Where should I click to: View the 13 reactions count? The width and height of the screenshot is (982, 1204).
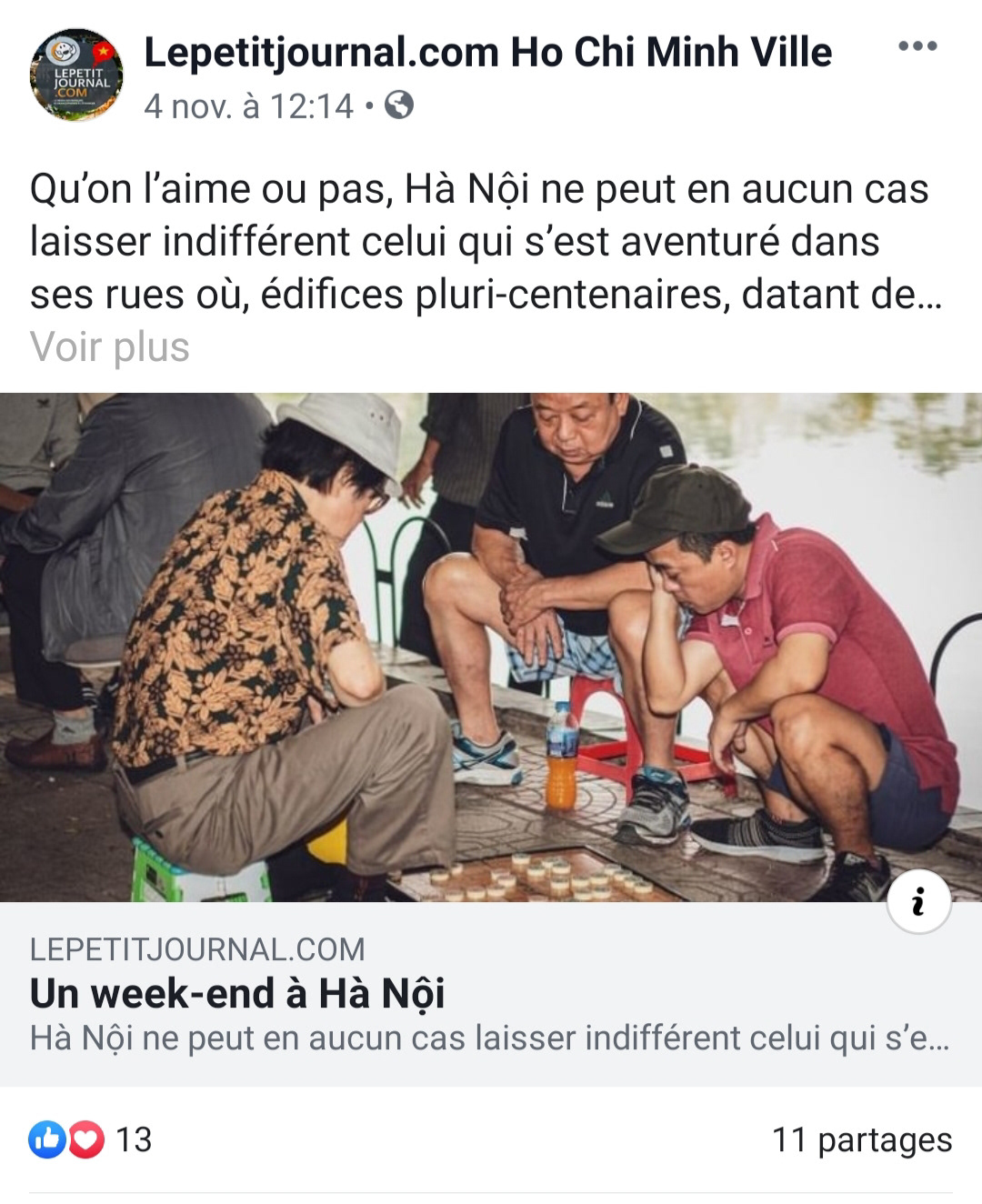point(134,1139)
